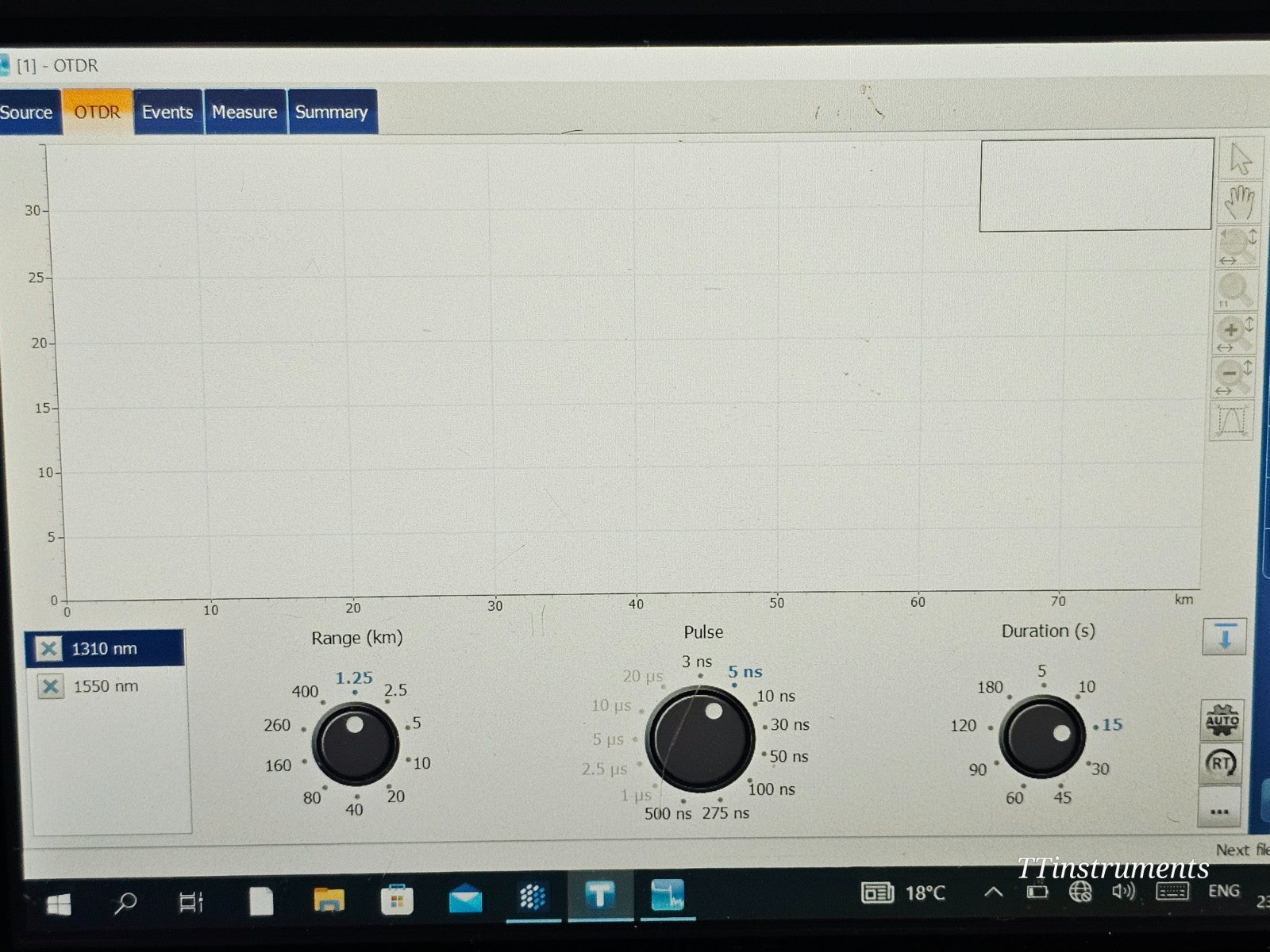
Task: Switch to the Source tab
Action: coord(29,113)
